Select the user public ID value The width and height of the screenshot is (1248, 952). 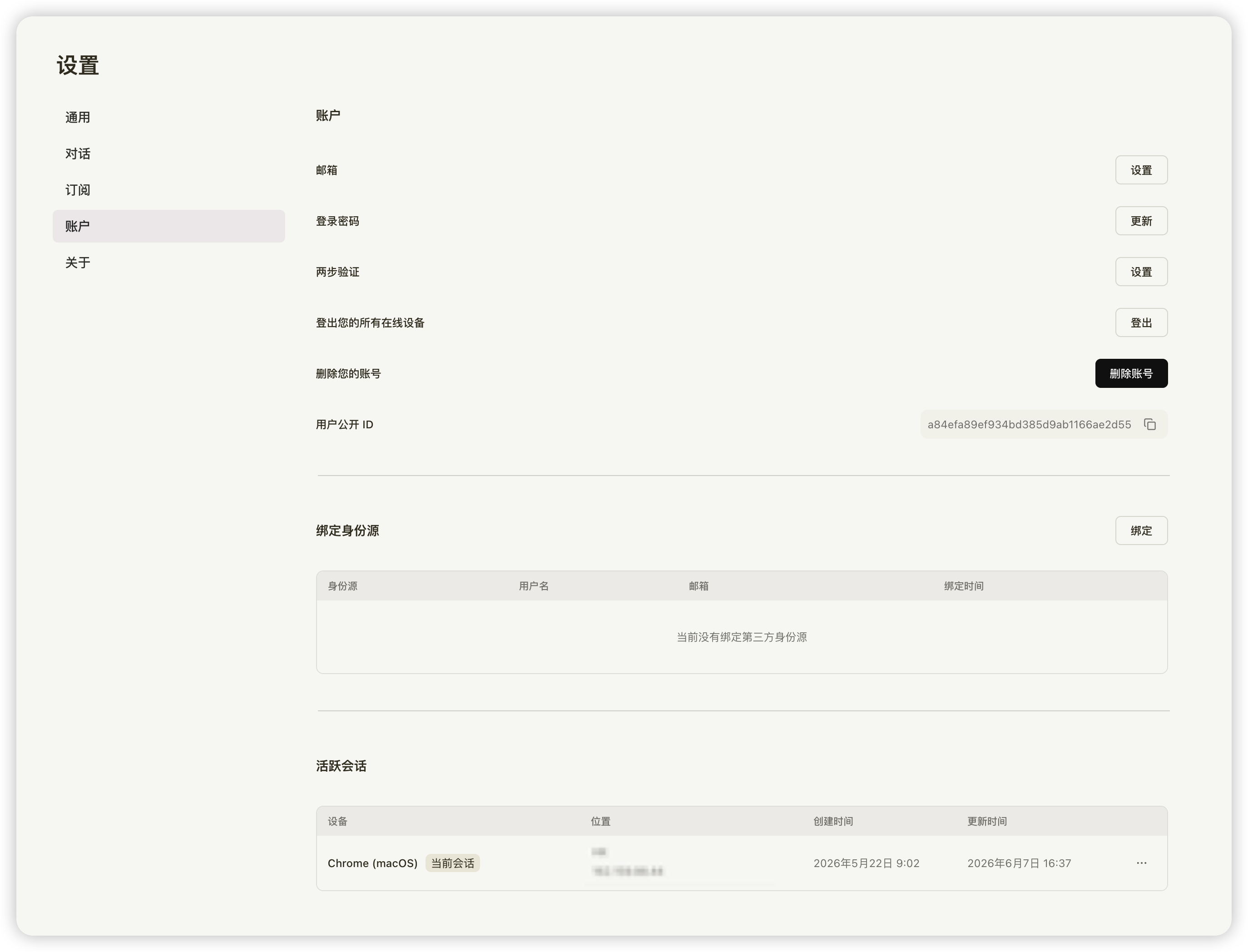tap(1029, 424)
